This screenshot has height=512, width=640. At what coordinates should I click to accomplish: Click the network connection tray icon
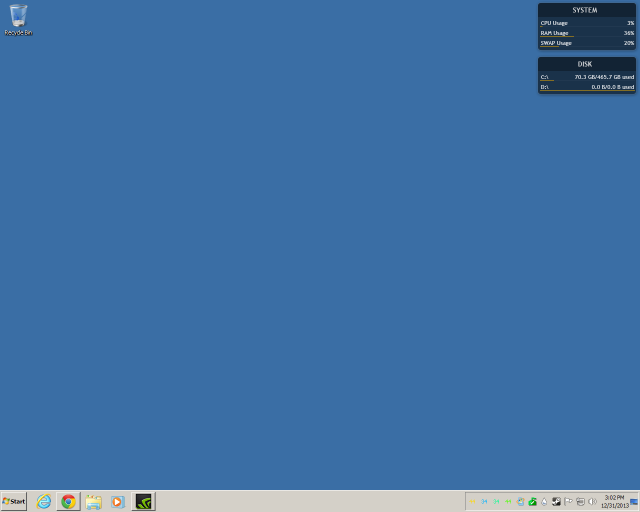pyautogui.click(x=580, y=501)
